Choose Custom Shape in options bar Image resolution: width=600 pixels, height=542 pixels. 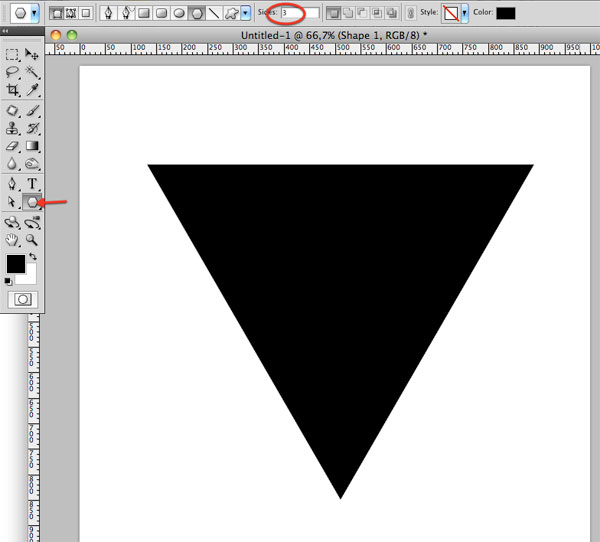tap(232, 13)
